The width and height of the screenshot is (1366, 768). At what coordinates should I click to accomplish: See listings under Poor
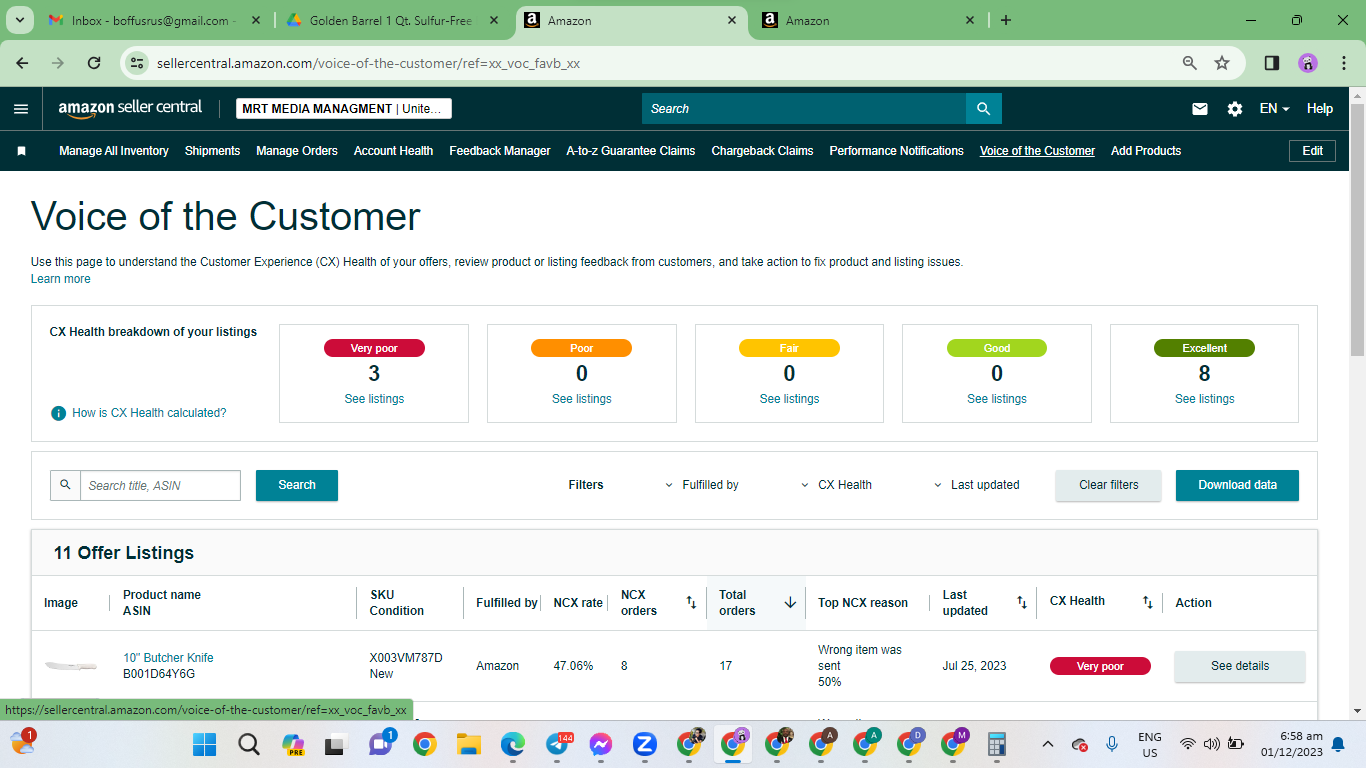(x=582, y=399)
